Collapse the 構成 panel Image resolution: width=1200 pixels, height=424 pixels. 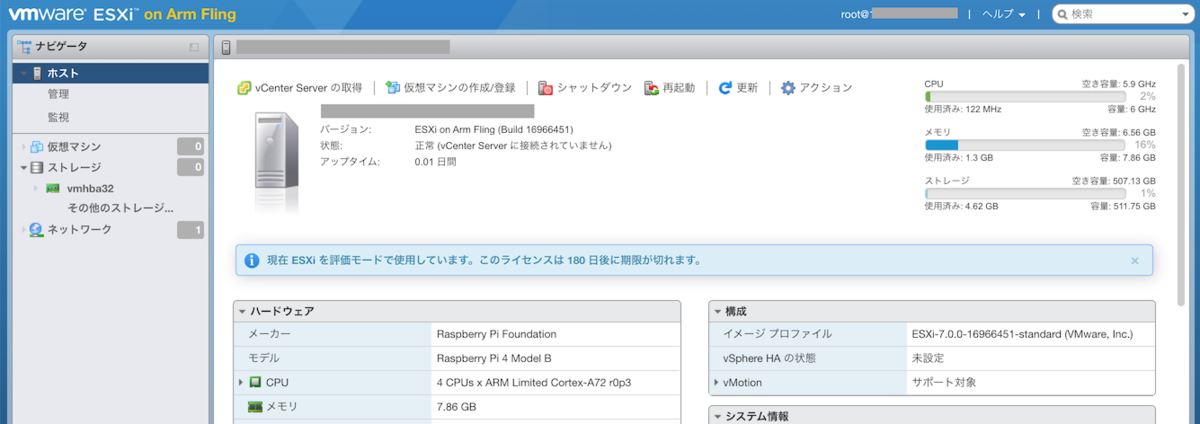pos(717,312)
